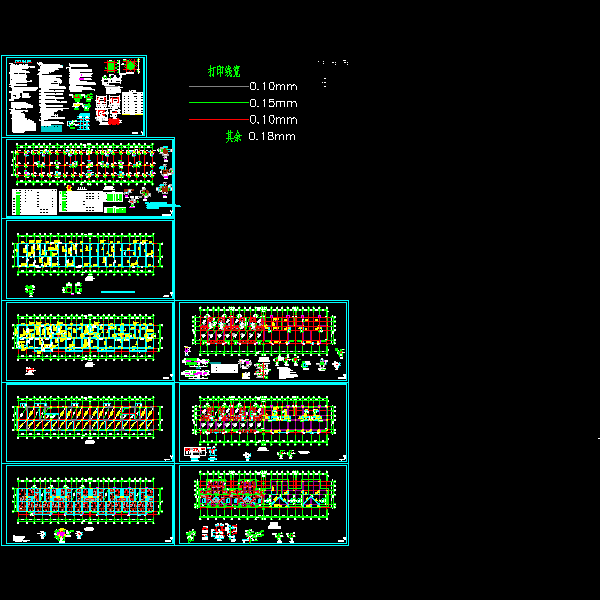Click the green 打印线宽 legend title
The height and width of the screenshot is (600, 600).
click(x=224, y=71)
